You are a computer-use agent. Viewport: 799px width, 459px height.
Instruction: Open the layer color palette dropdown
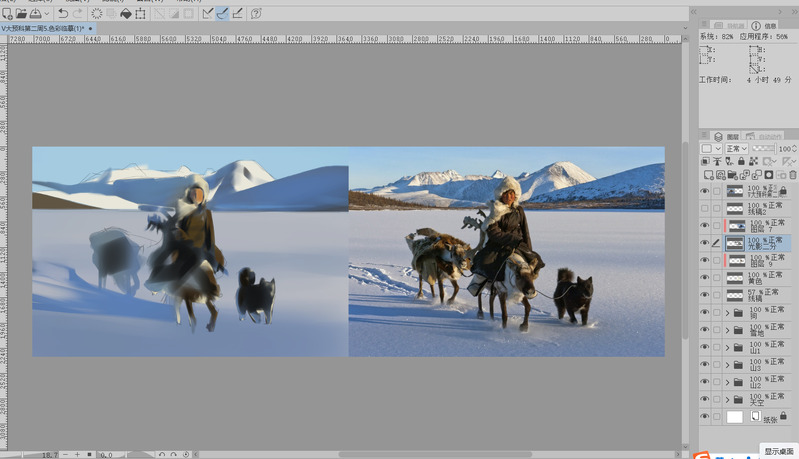pyautogui.click(x=711, y=148)
